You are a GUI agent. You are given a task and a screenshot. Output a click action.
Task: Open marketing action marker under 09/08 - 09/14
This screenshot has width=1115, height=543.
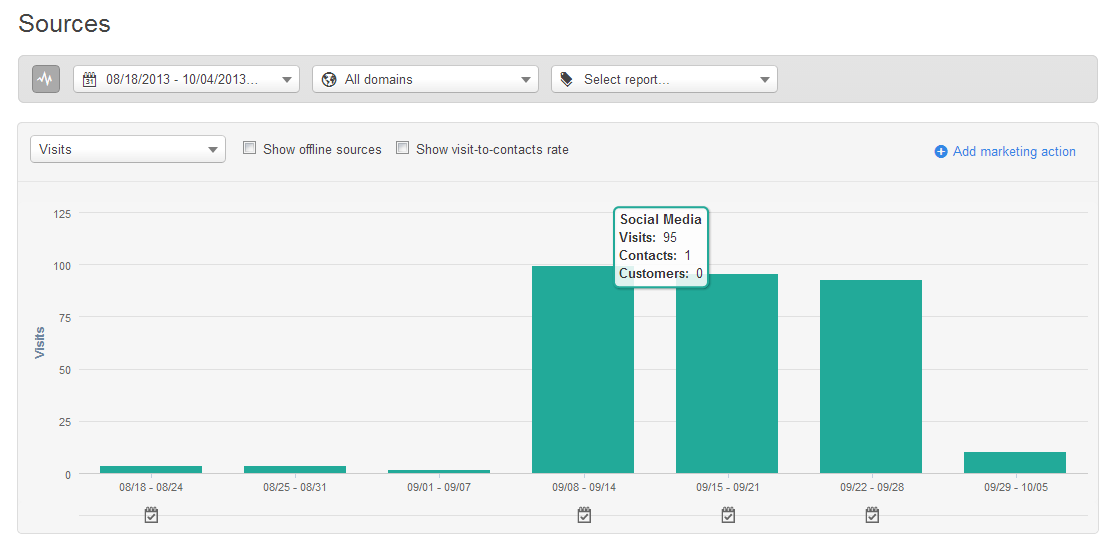584,515
